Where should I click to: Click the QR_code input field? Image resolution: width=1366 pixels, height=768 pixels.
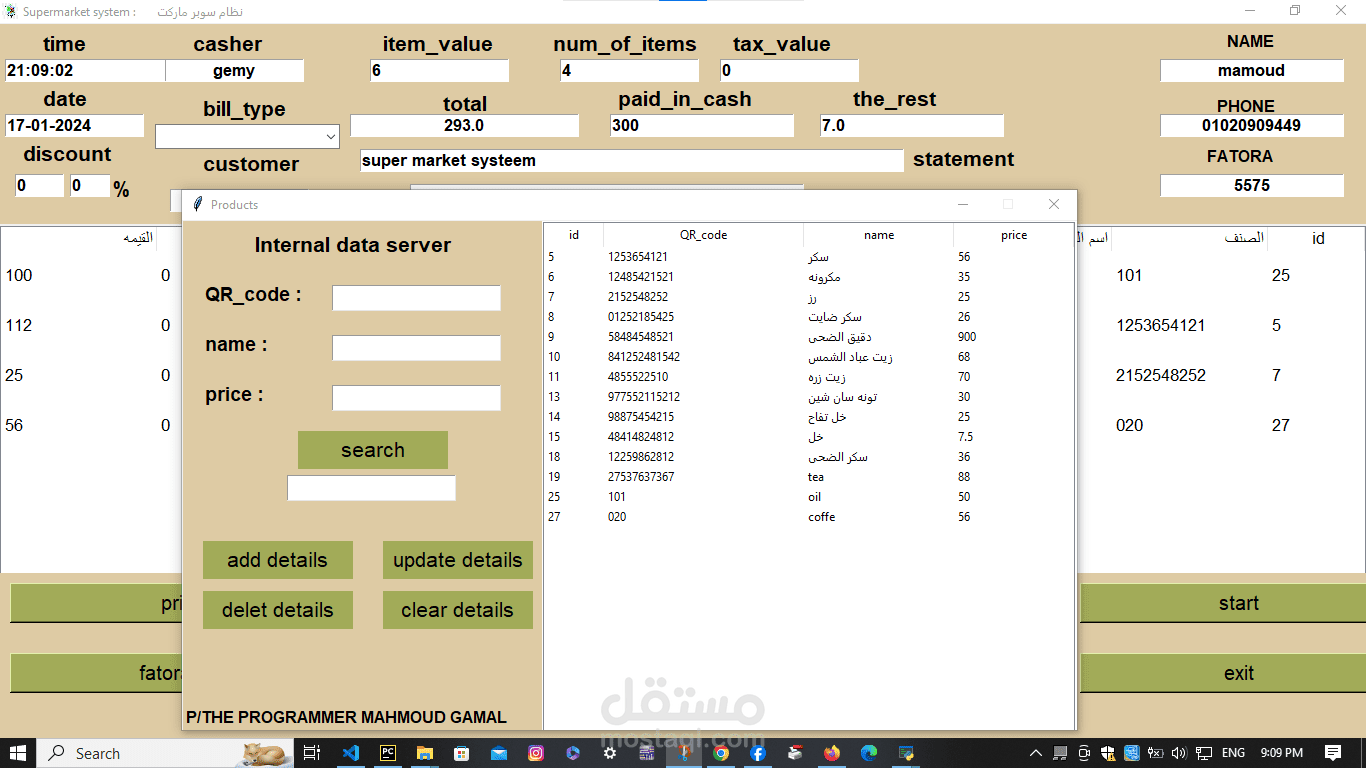[416, 298]
